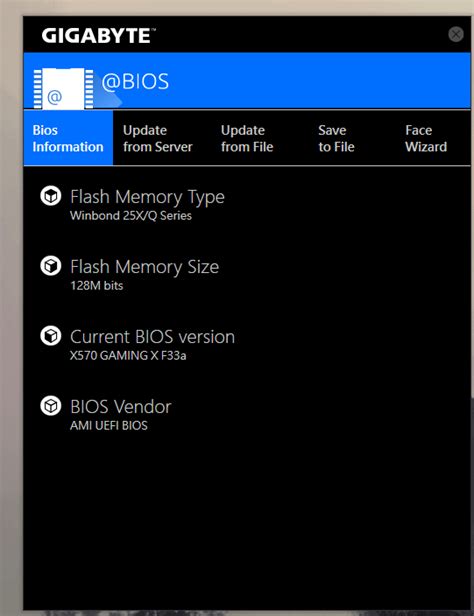Click the Current BIOS version cube icon
This screenshot has height=616, width=474.
pos(51,336)
